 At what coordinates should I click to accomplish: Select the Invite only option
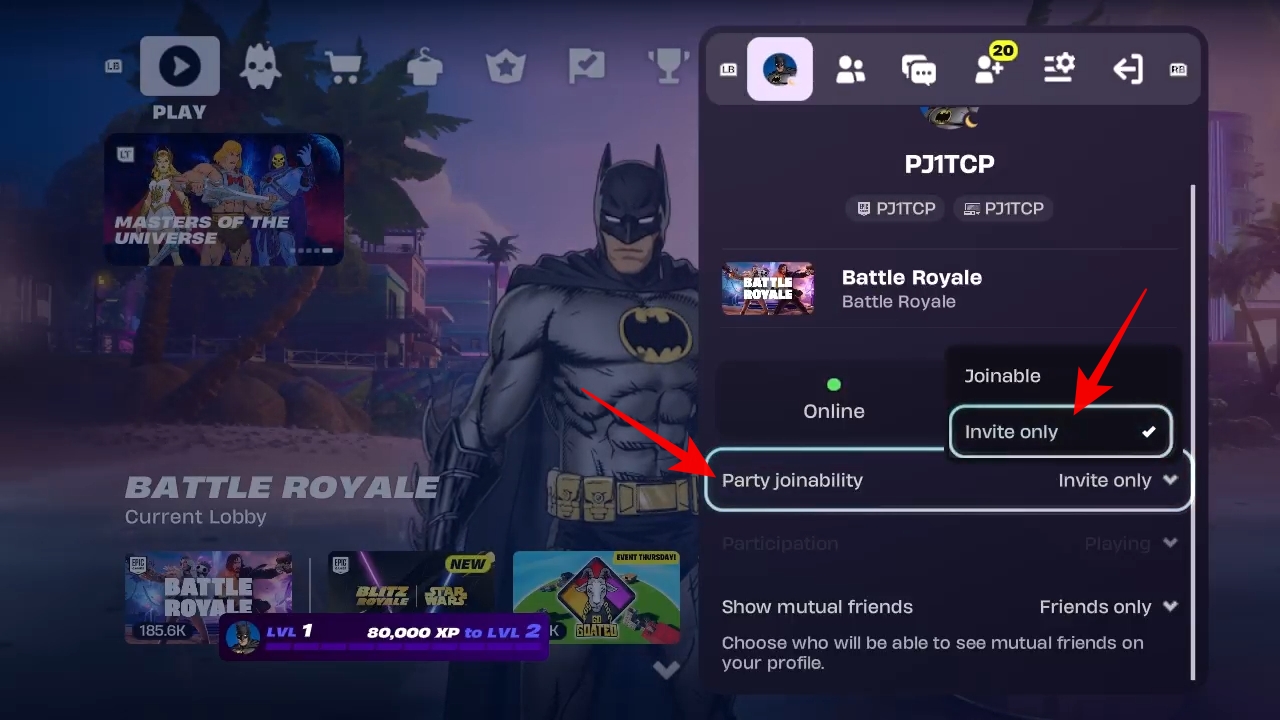coord(1060,432)
